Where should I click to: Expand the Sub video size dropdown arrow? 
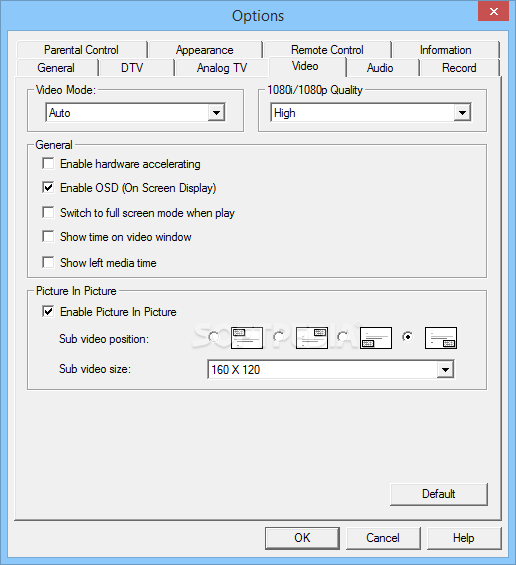point(445,369)
